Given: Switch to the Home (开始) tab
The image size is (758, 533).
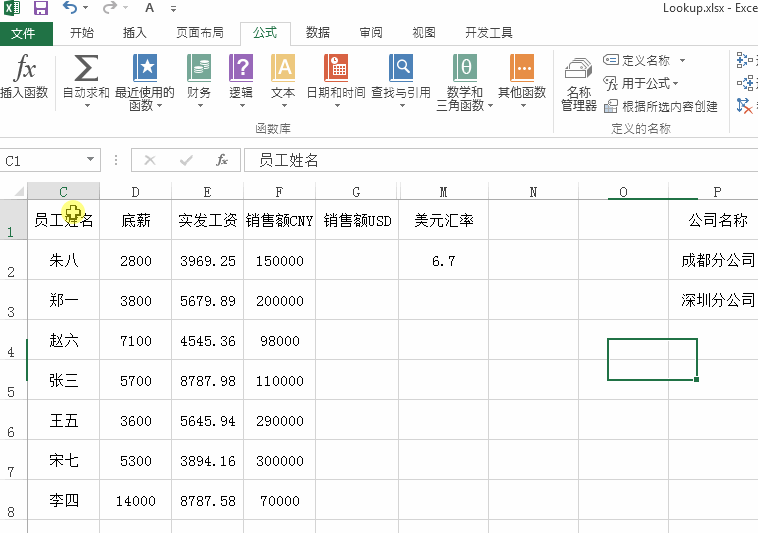Looking at the screenshot, I should 82,33.
